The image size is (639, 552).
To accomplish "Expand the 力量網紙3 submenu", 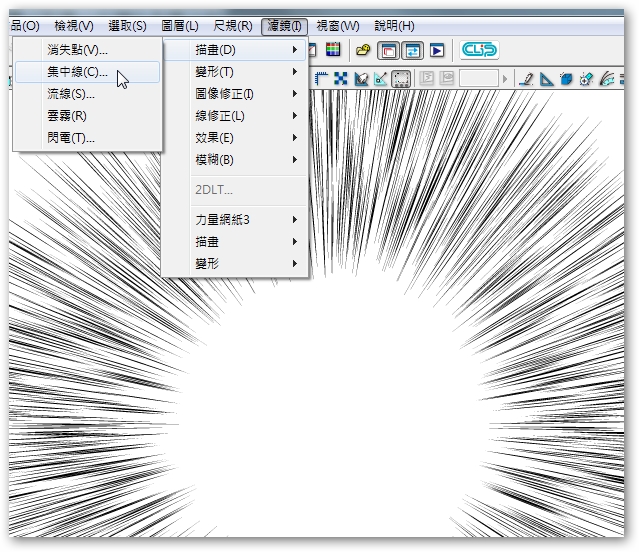I will click(x=234, y=220).
